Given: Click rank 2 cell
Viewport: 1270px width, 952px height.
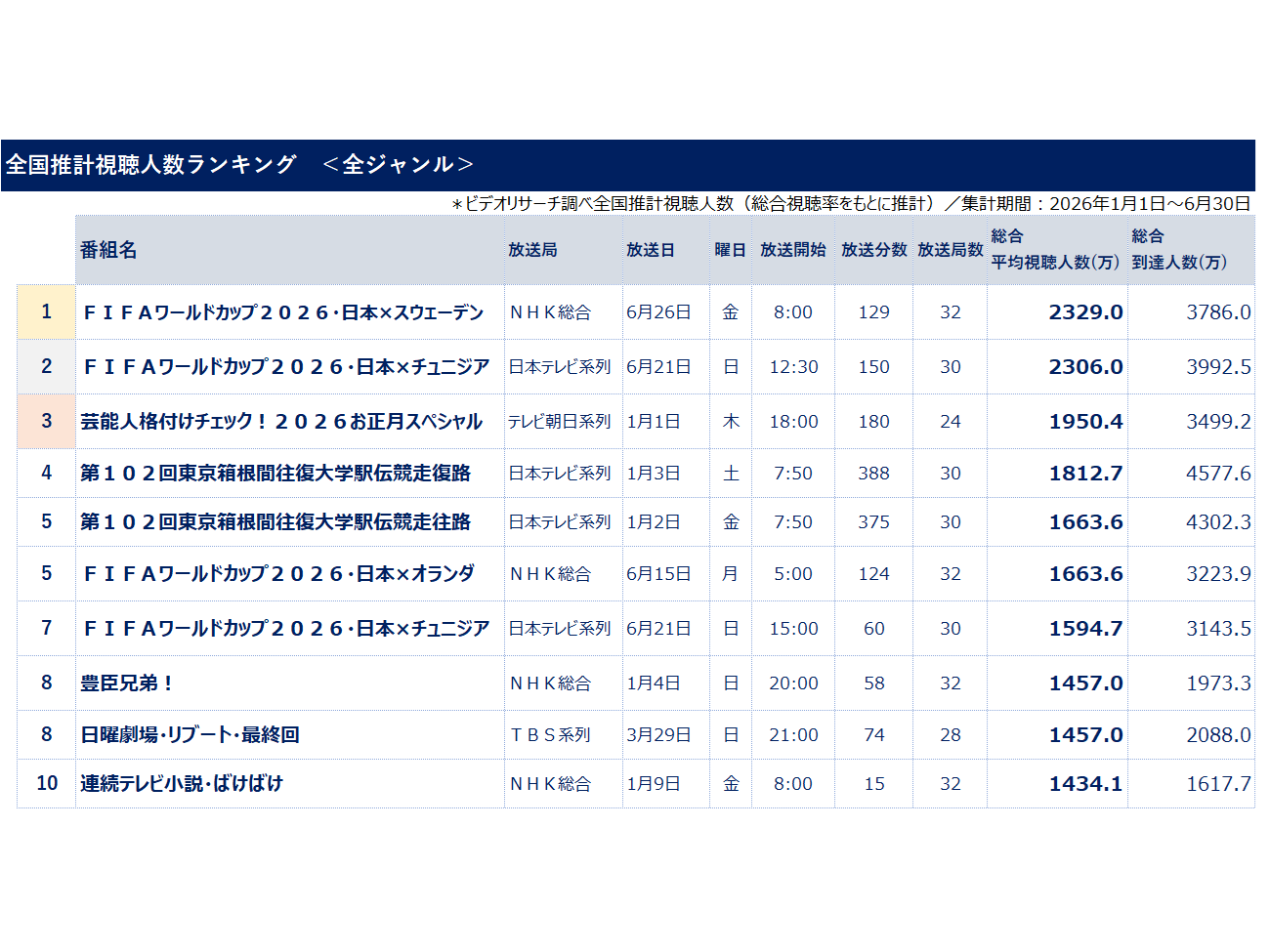Looking at the screenshot, I should pos(46,366).
